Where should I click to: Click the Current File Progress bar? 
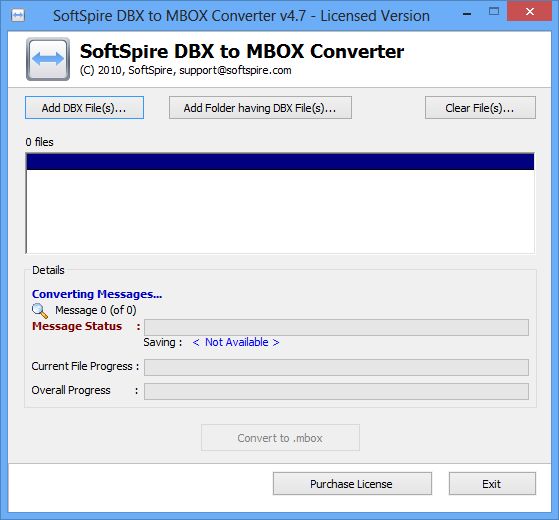point(336,367)
